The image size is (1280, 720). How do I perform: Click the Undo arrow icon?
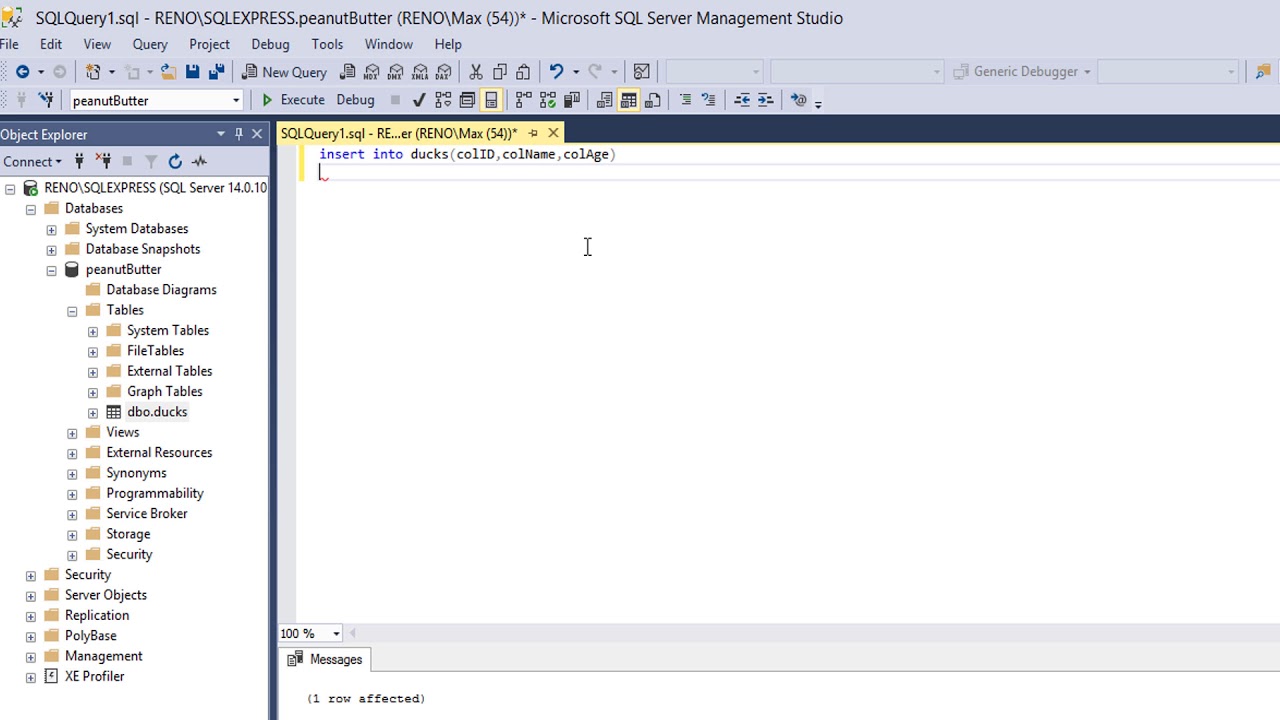coord(556,71)
